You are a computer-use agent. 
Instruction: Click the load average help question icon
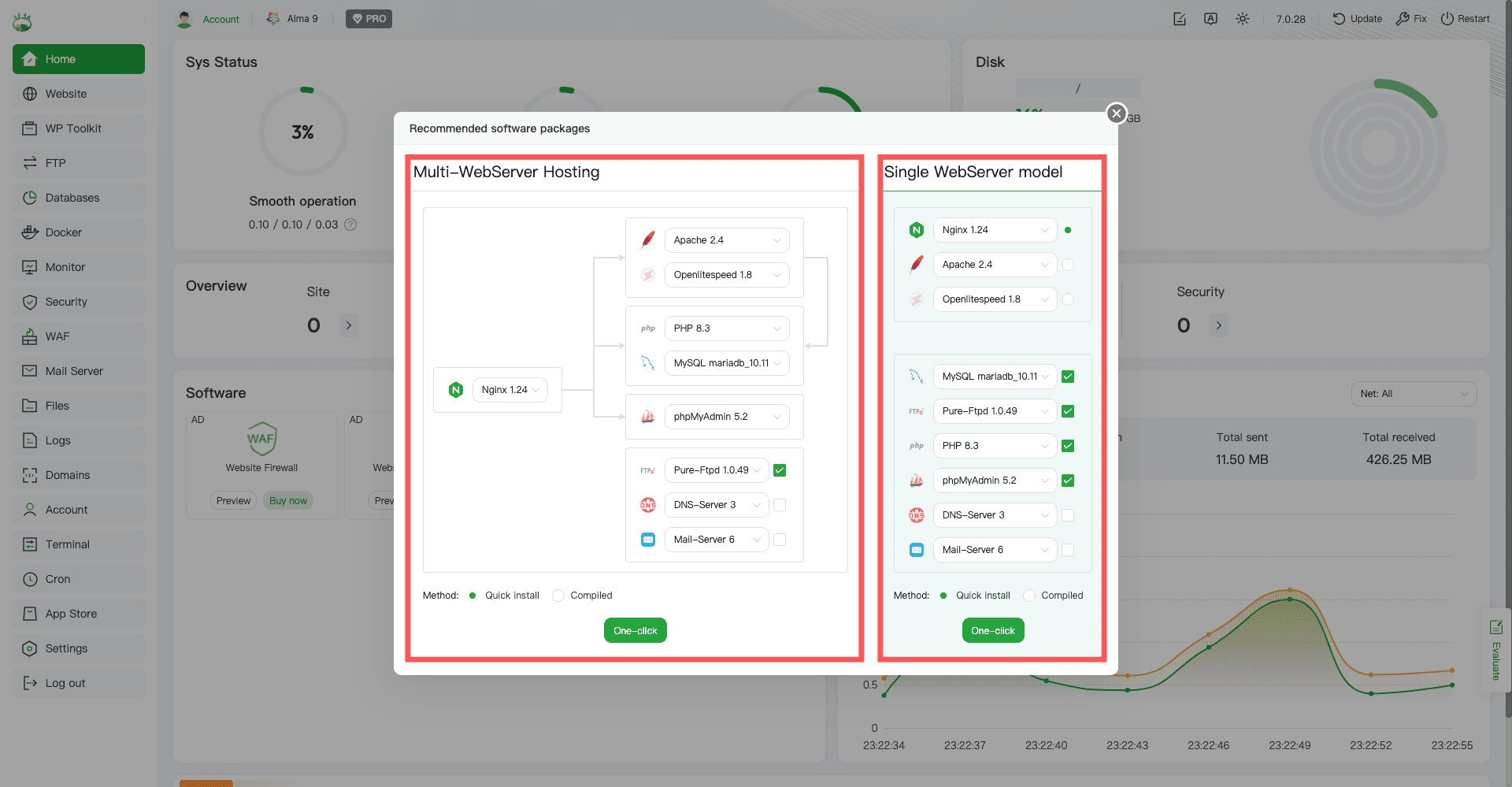(350, 225)
